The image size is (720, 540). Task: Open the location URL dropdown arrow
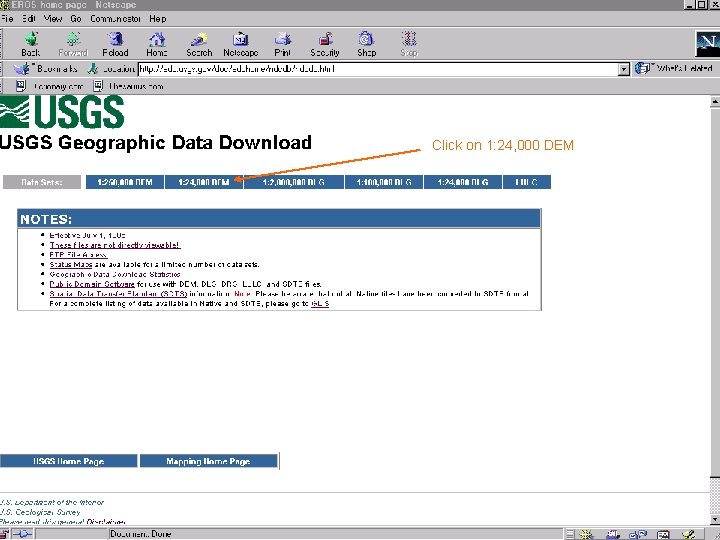624,69
